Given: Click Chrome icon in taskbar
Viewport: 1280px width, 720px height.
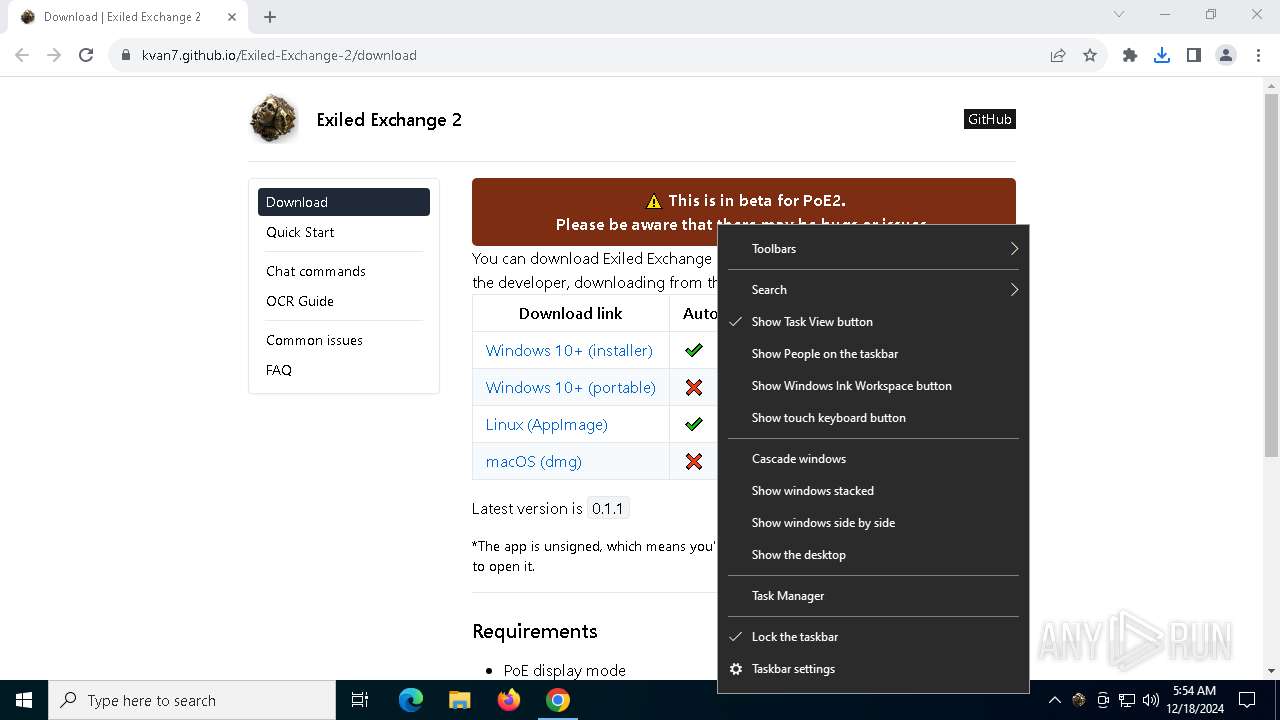Looking at the screenshot, I should click(x=557, y=700).
